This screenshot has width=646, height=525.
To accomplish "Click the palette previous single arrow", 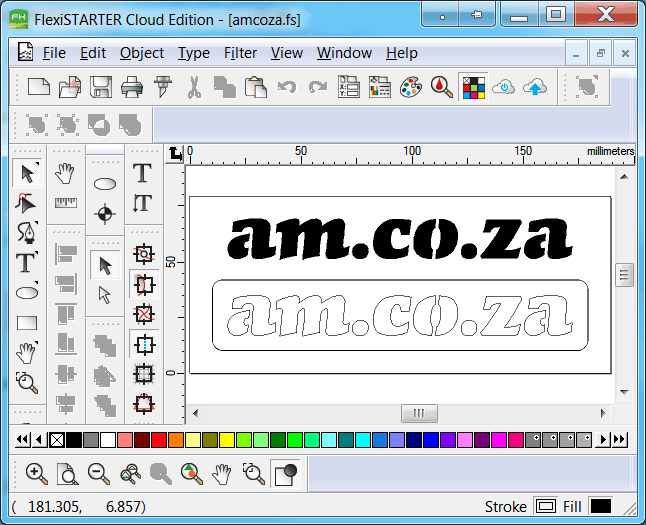I will pos(39,440).
